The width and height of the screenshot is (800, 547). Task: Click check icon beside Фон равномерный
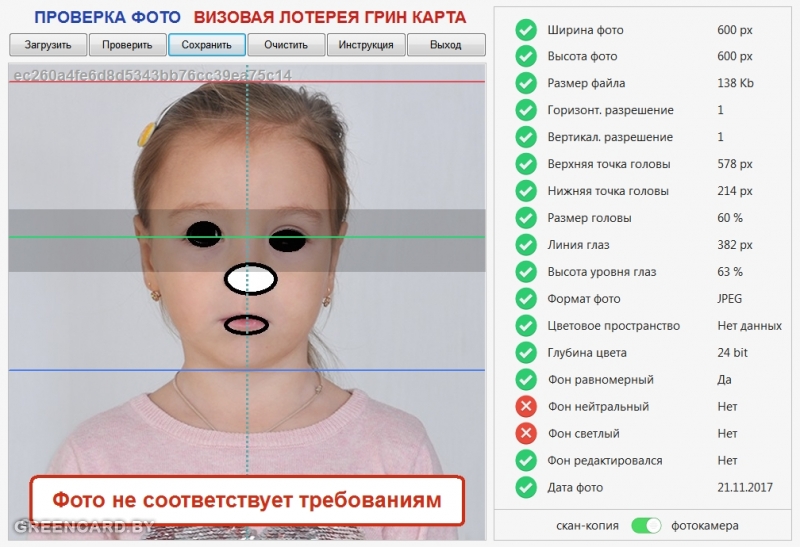tap(526, 380)
